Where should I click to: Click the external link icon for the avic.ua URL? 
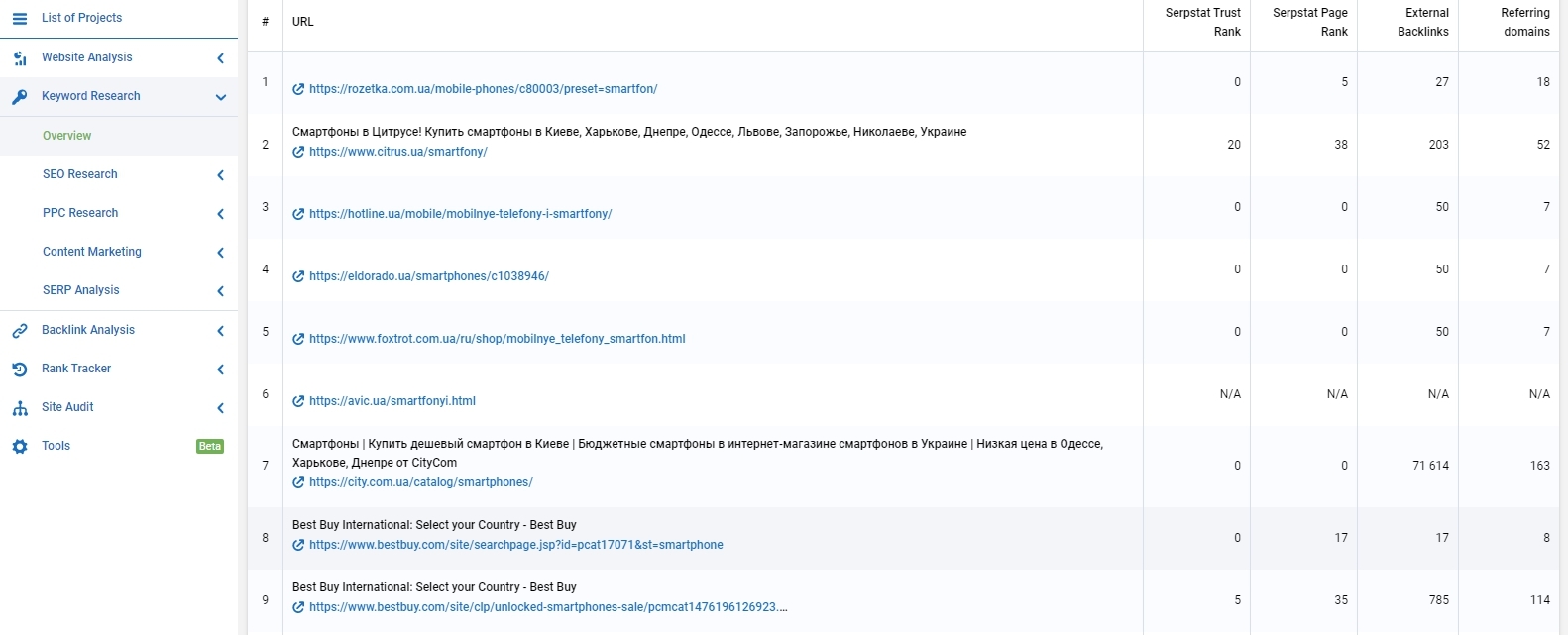tap(298, 401)
